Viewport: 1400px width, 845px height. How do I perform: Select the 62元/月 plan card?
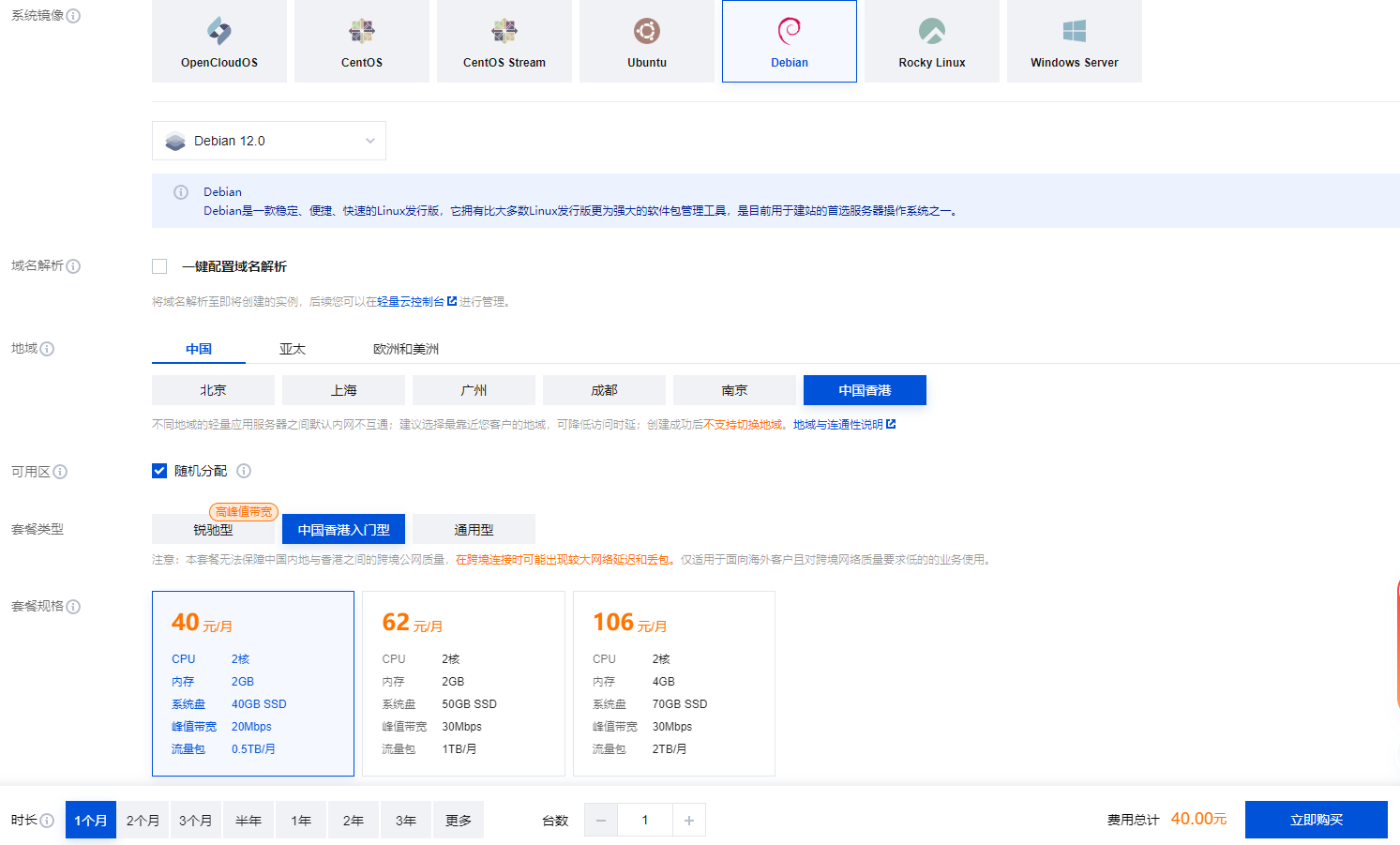click(463, 684)
